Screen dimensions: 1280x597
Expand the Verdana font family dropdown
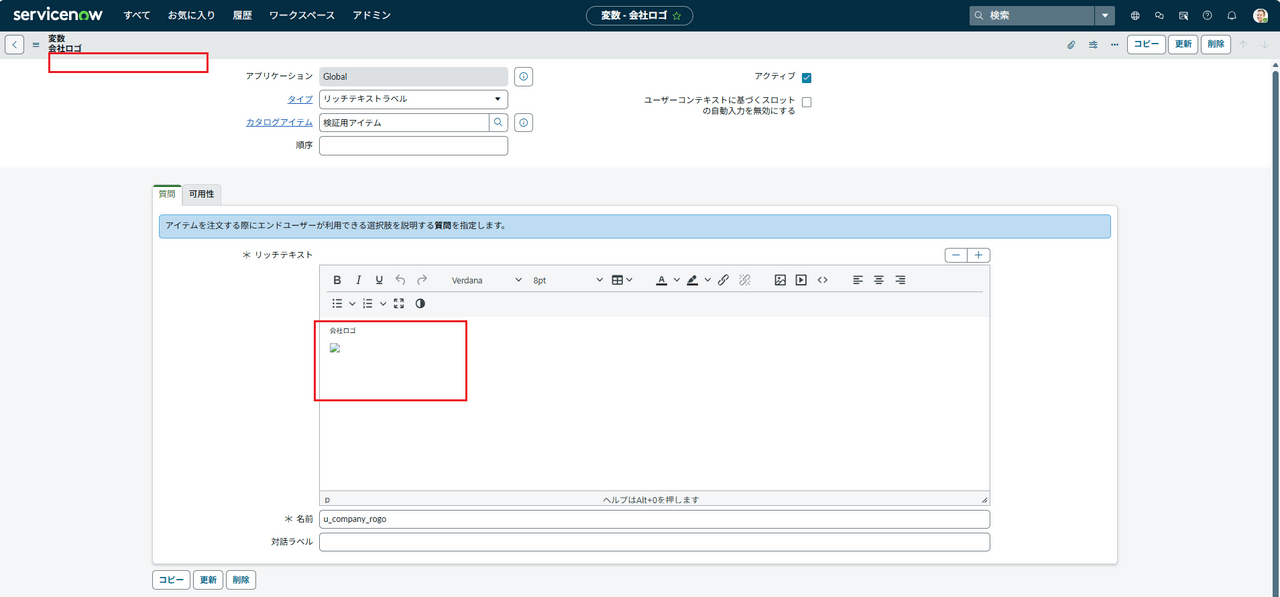click(486, 280)
